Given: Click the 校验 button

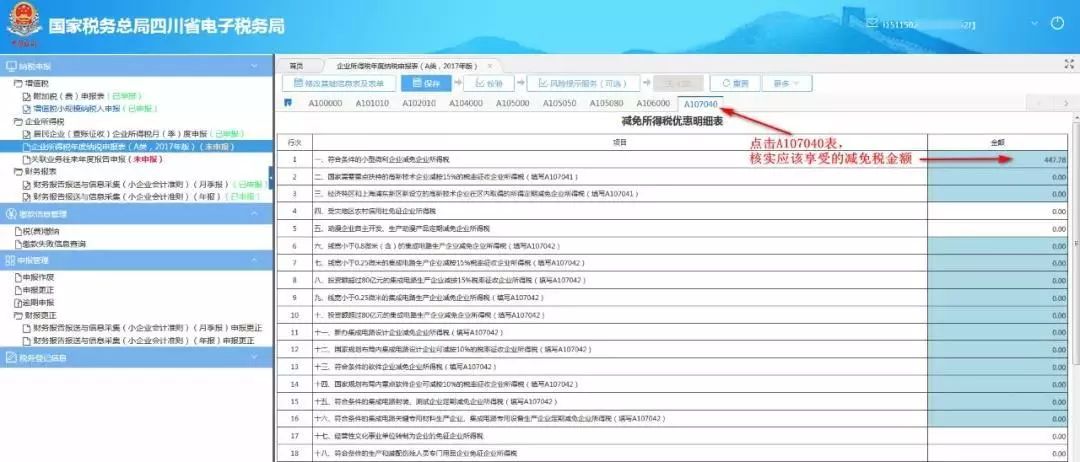Looking at the screenshot, I should coord(489,83).
